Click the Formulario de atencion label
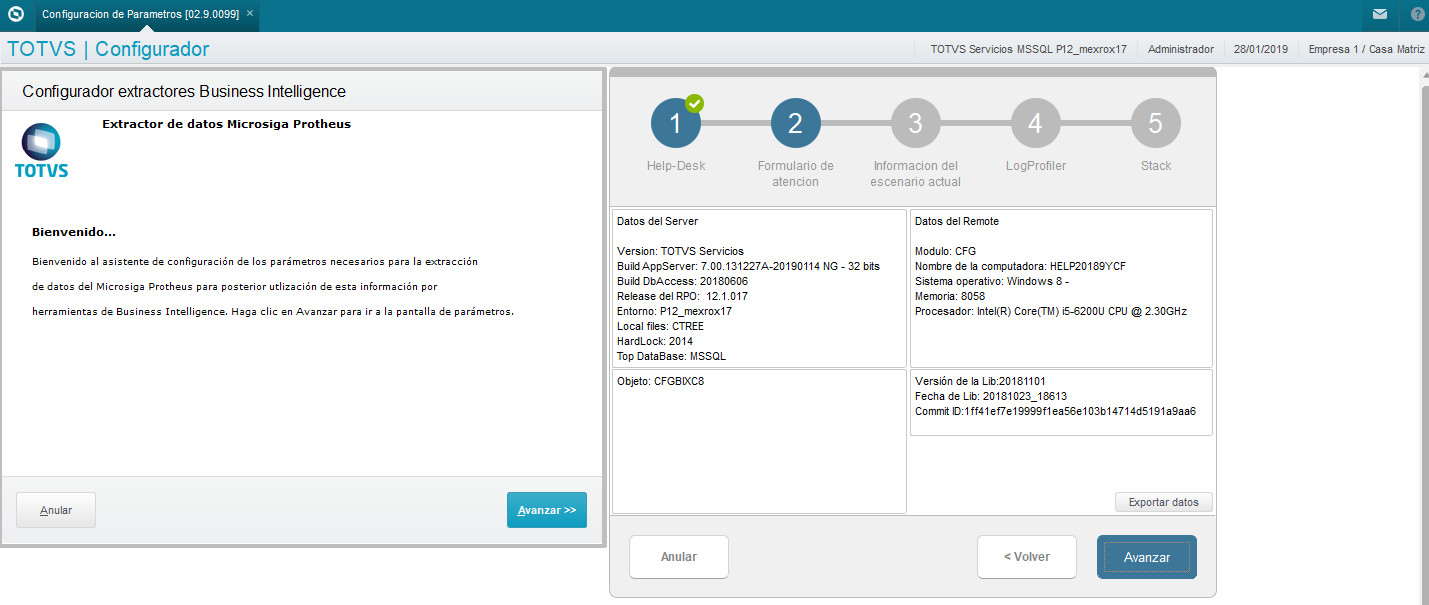This screenshot has width=1429, height=605. point(796,174)
